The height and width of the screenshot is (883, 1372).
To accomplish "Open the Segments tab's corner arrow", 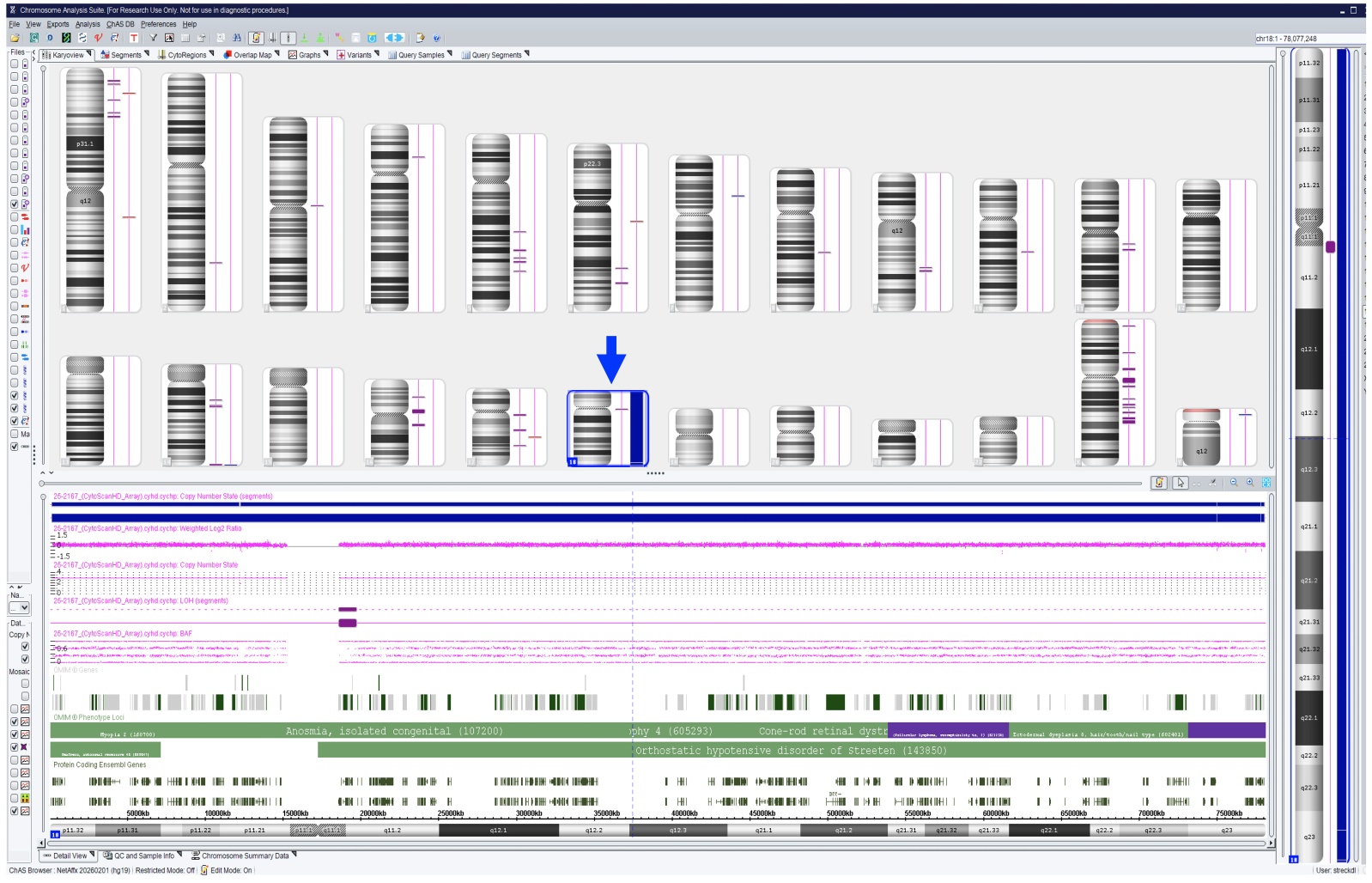I will coord(147,53).
